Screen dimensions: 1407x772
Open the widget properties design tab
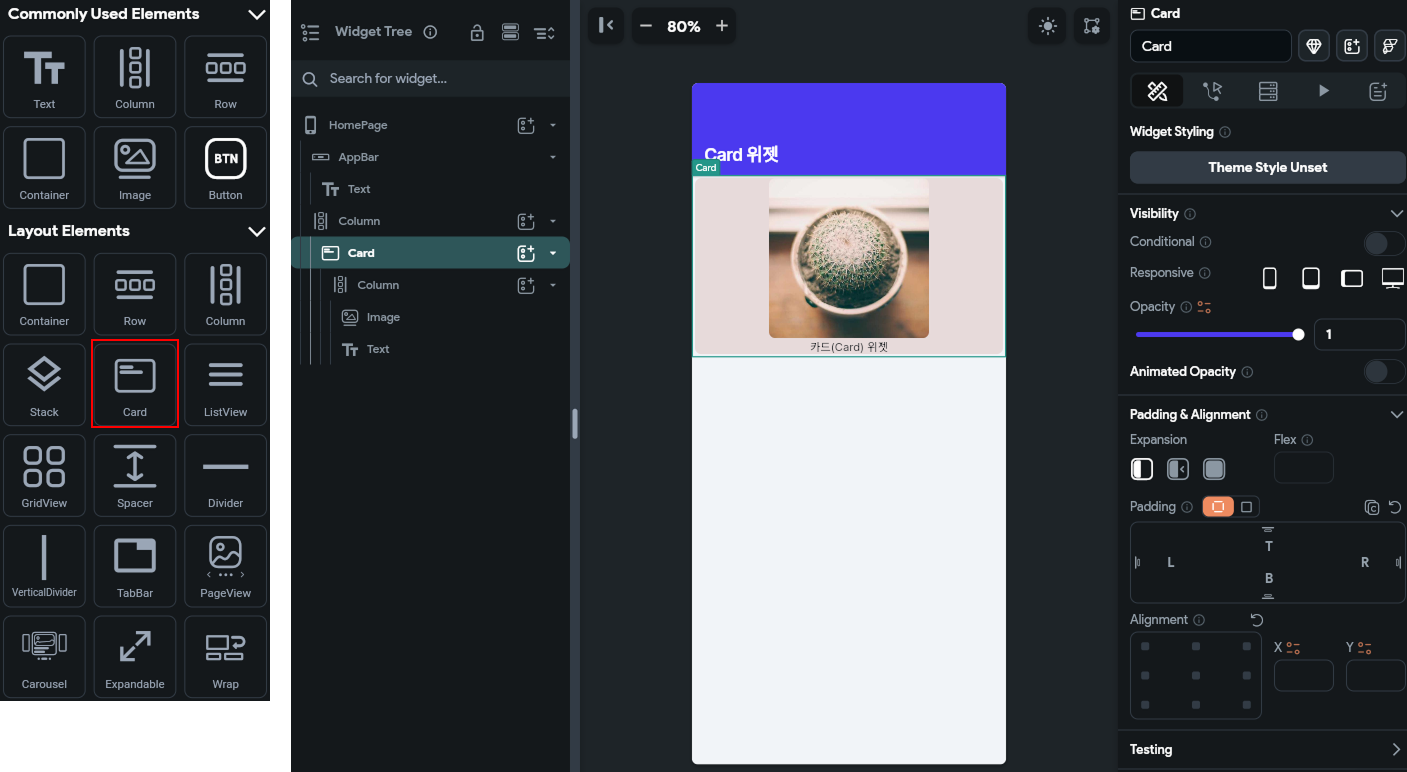[x=1157, y=91]
